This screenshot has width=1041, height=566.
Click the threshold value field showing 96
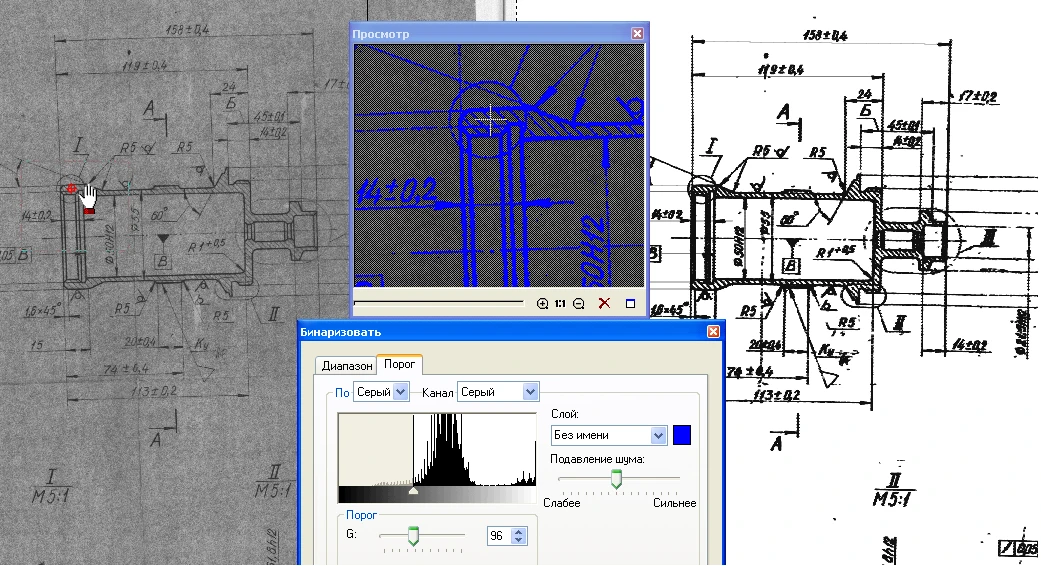tap(498, 537)
